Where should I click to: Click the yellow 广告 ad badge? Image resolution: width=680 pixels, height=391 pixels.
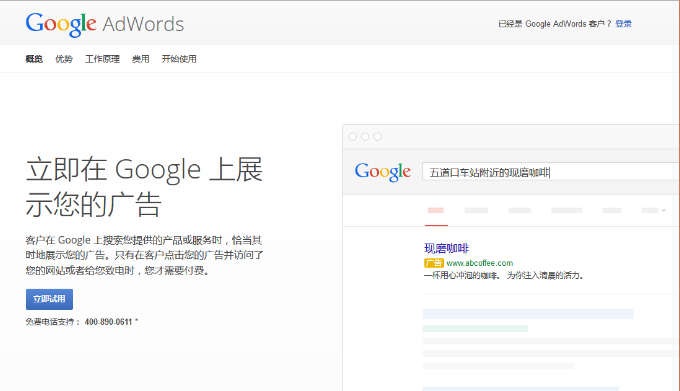point(434,263)
